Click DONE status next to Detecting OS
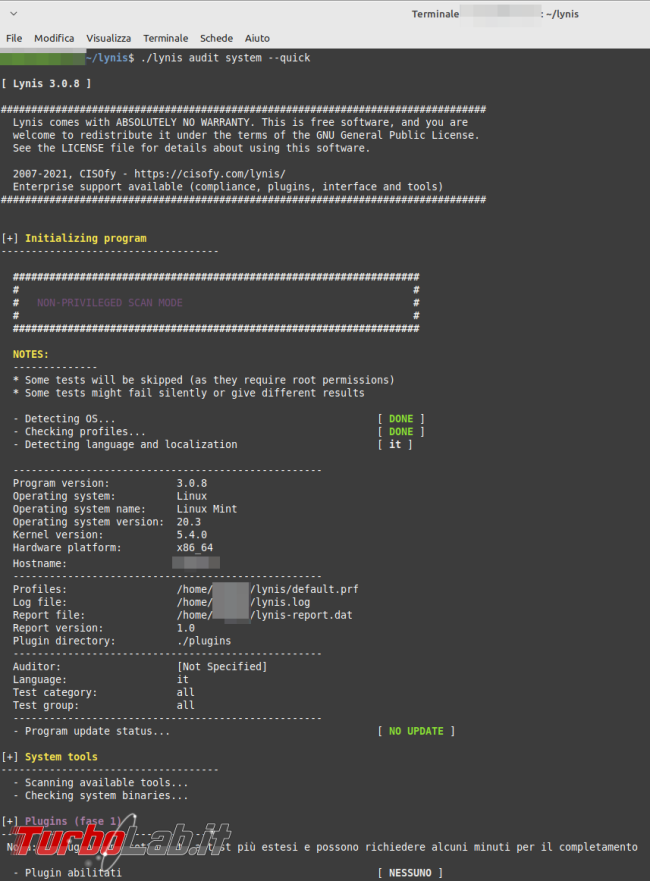650x881 pixels. (401, 419)
